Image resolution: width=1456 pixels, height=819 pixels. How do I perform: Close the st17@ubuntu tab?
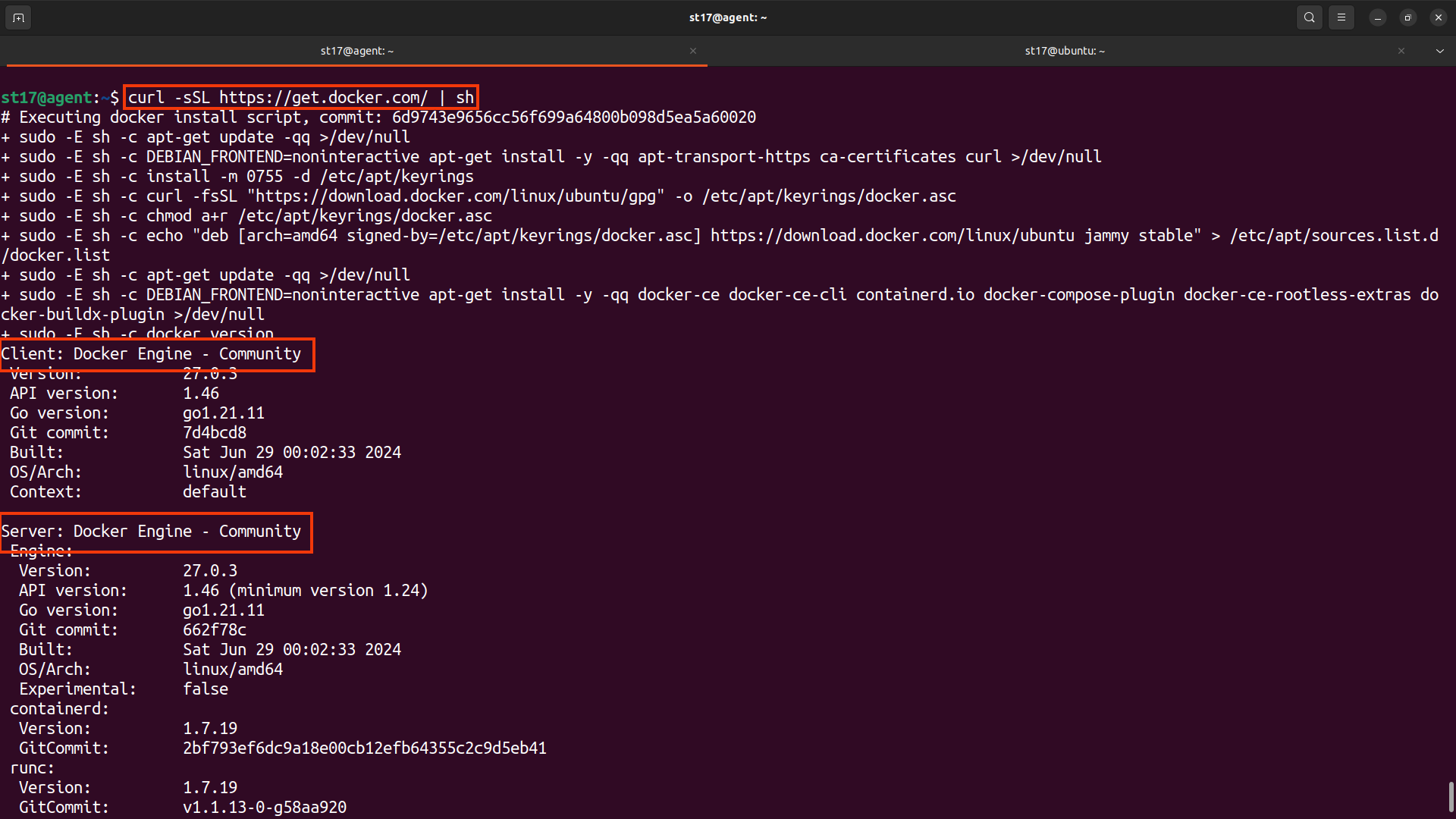[1401, 51]
